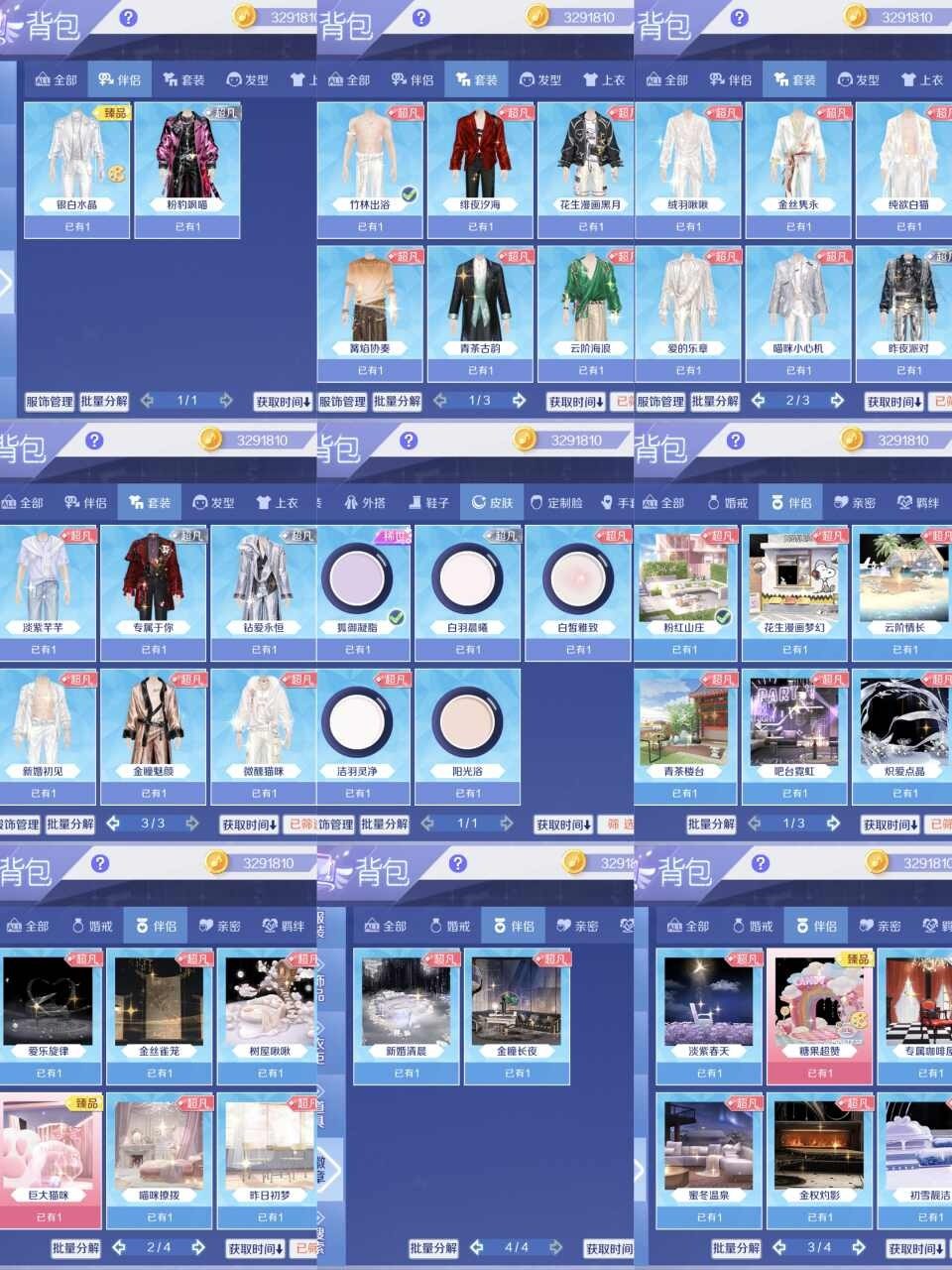This screenshot has width=952, height=1270.
Task: Open 获取时间 sort dropdown beside 2/4 pager
Action: click(256, 1248)
